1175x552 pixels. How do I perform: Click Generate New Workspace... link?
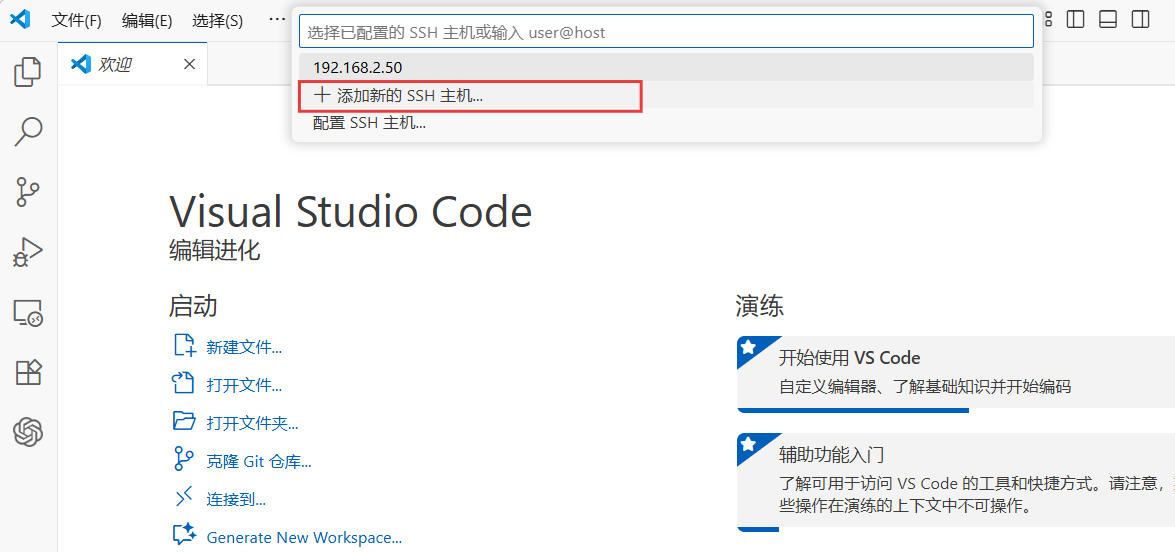pos(304,538)
